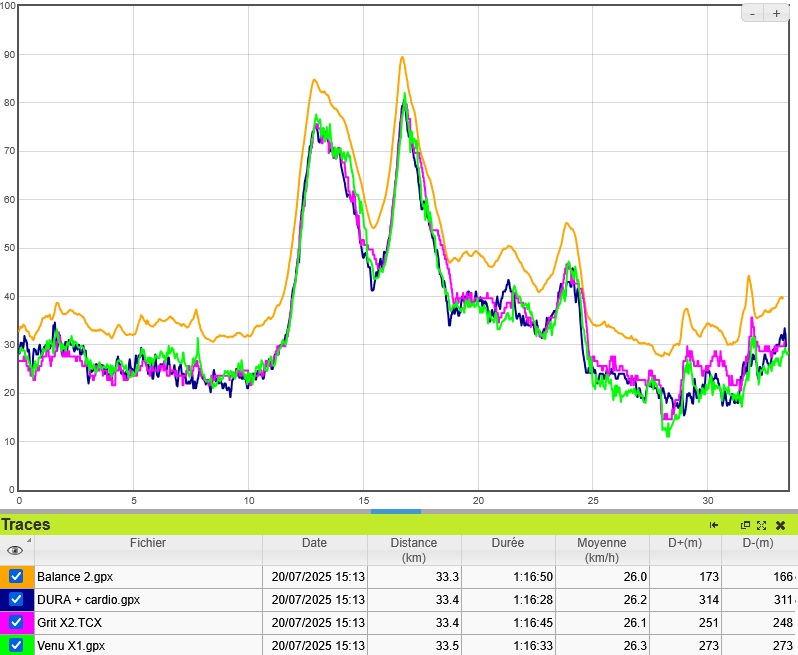The width and height of the screenshot is (798, 655).
Task: Collapse the Traces panel to the side
Action: point(714,525)
